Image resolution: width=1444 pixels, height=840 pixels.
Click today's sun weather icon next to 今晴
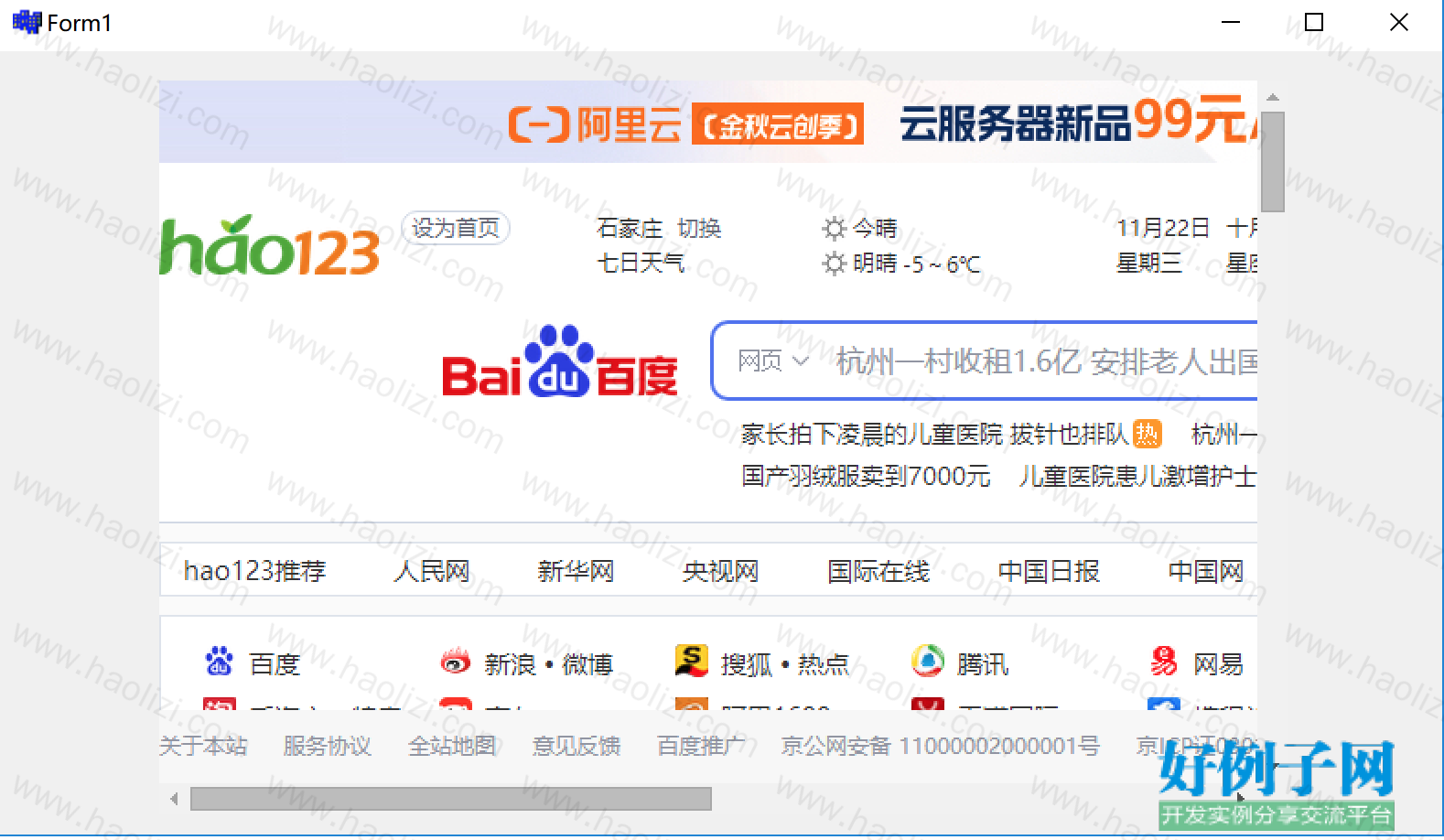[834, 228]
